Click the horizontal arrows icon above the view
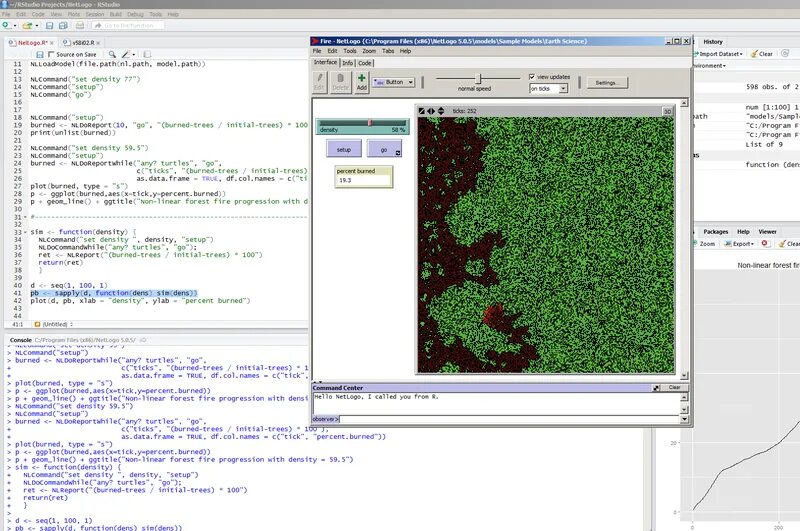 pyautogui.click(x=431, y=111)
